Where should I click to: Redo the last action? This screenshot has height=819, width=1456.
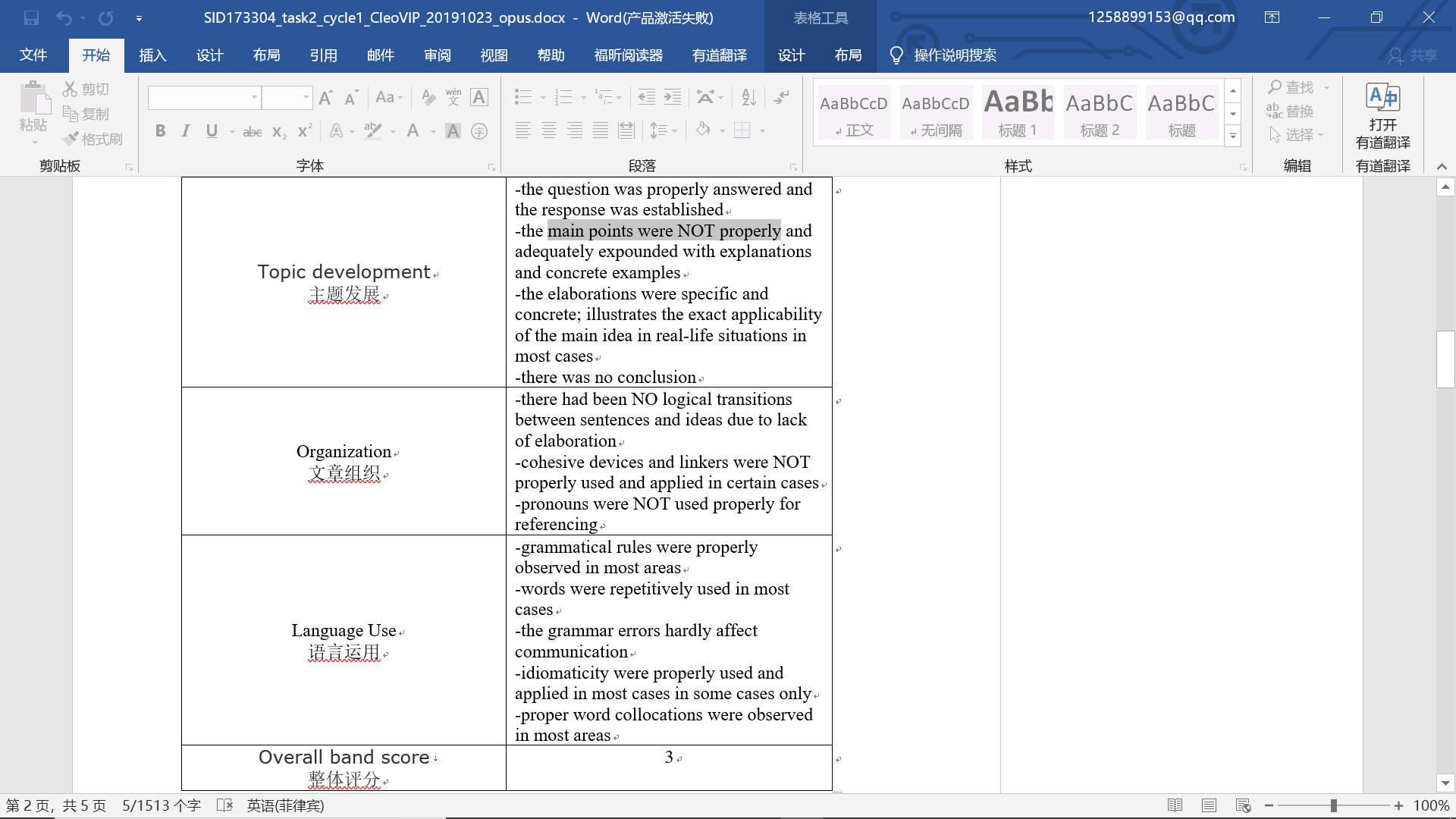click(x=106, y=17)
